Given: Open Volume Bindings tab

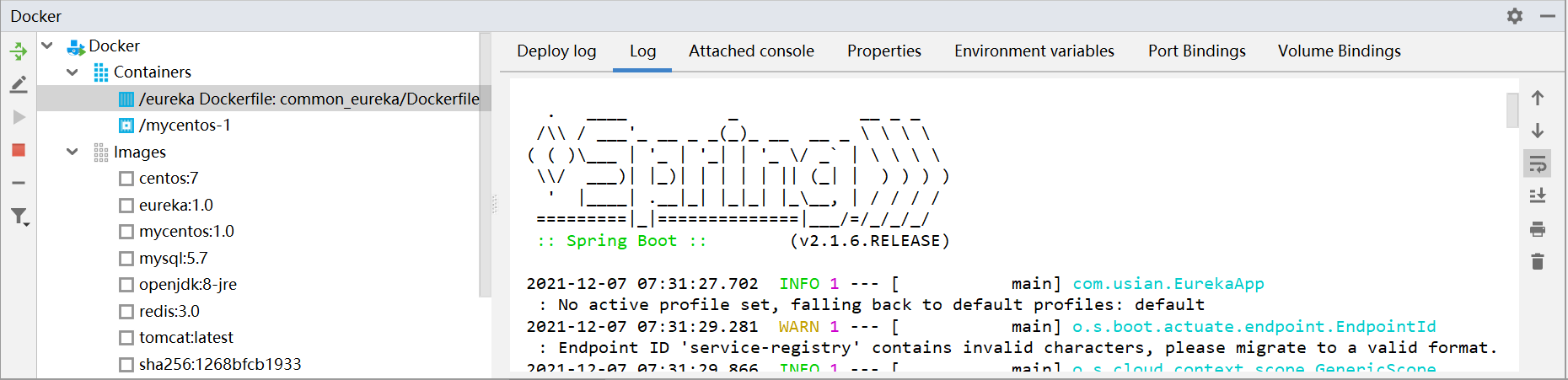Looking at the screenshot, I should (x=1340, y=51).
